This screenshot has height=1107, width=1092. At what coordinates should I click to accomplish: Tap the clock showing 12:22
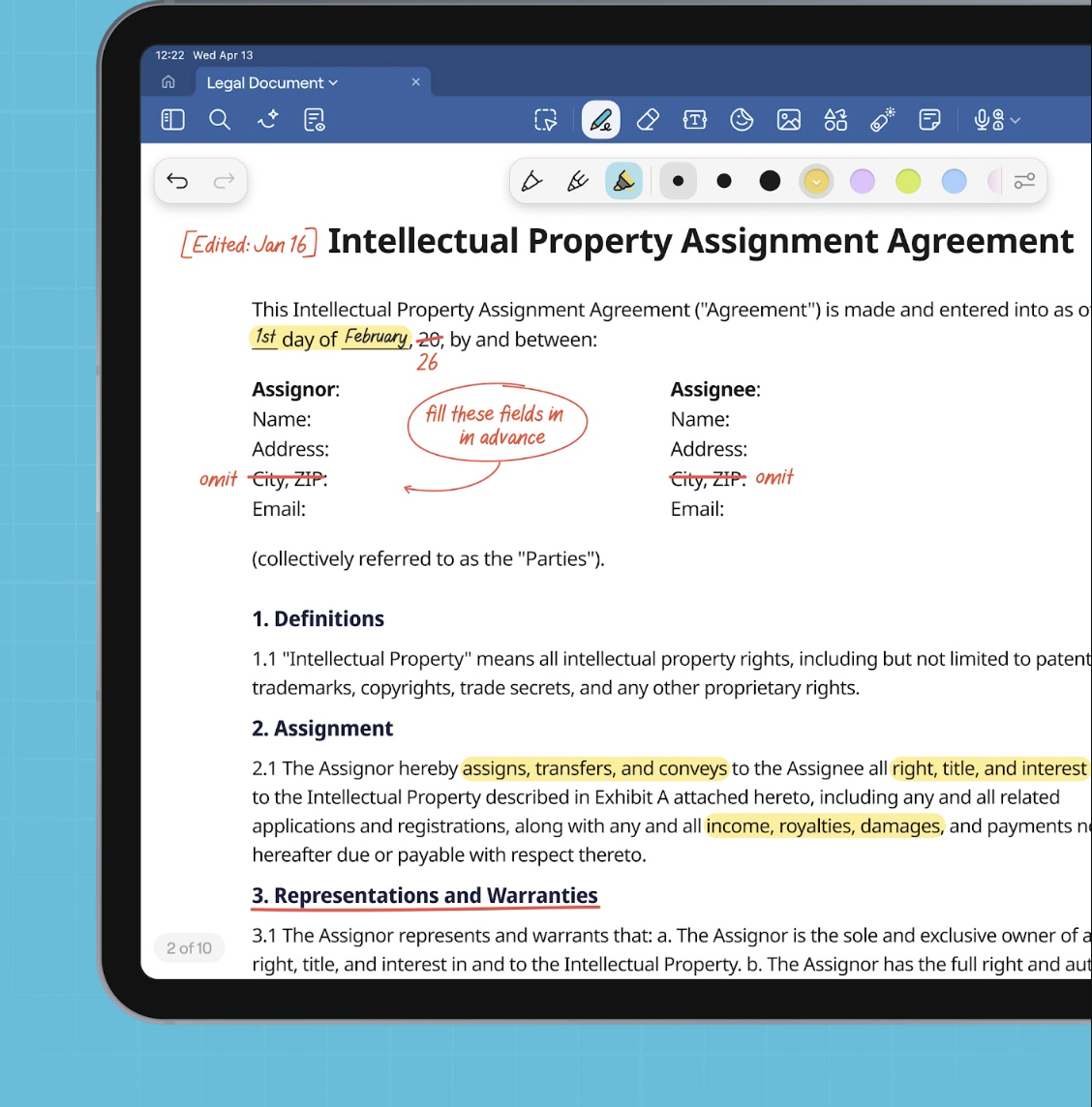169,55
